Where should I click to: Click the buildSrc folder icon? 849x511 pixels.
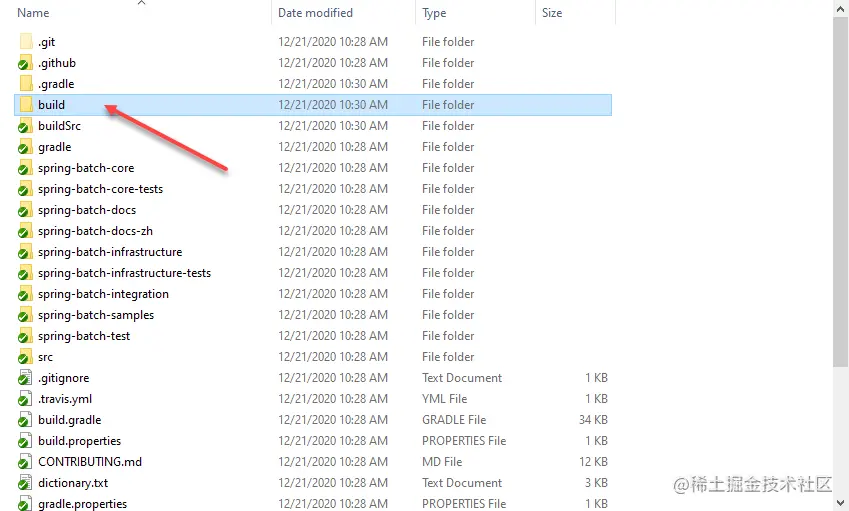25,126
